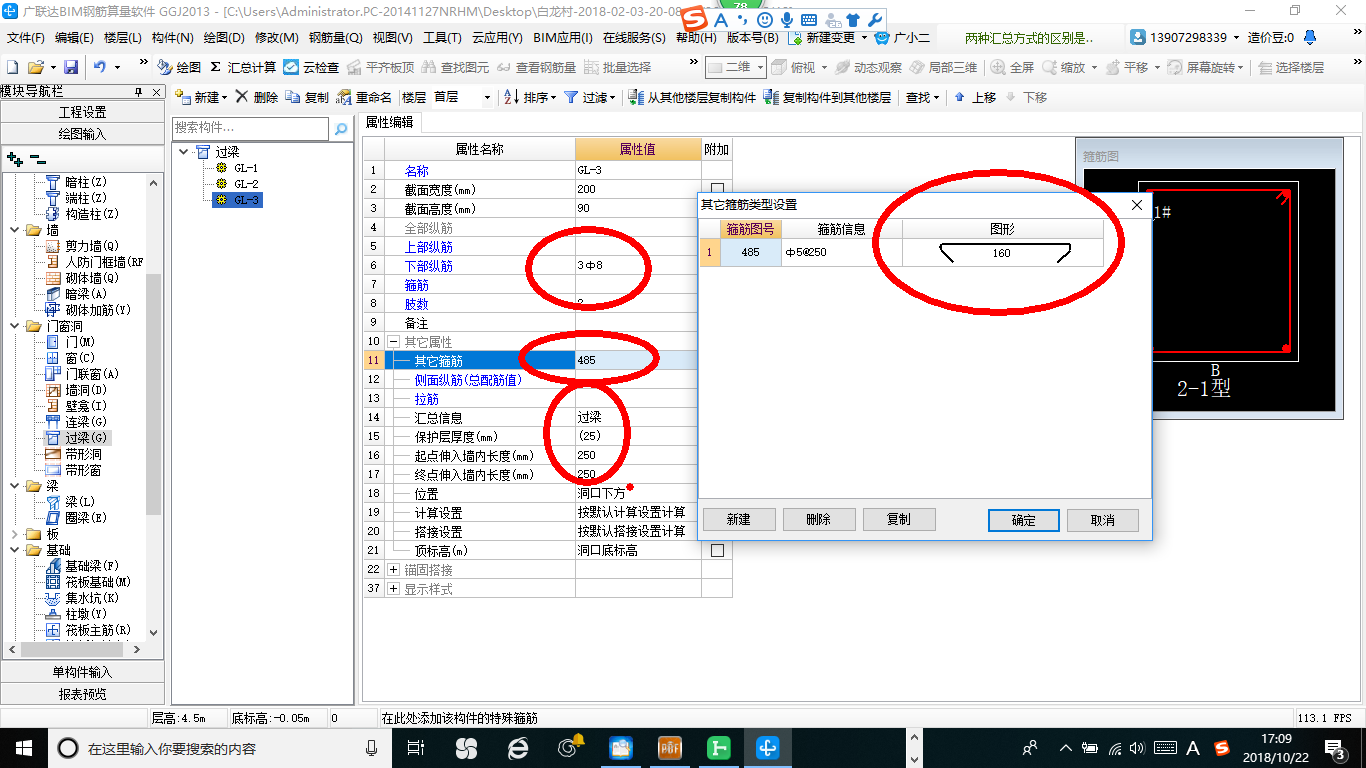Run 汇总计算 summary calculation
The image size is (1366, 768).
(243, 67)
